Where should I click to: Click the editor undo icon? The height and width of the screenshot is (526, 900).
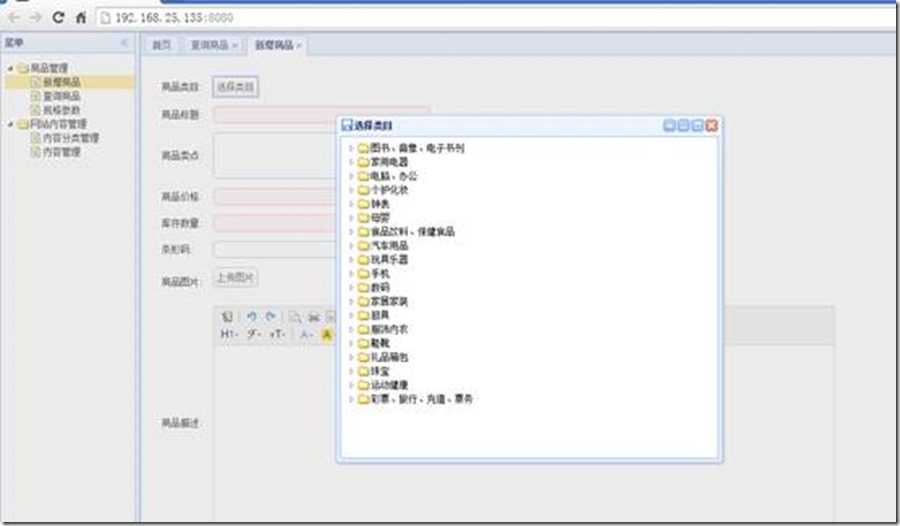[x=251, y=316]
